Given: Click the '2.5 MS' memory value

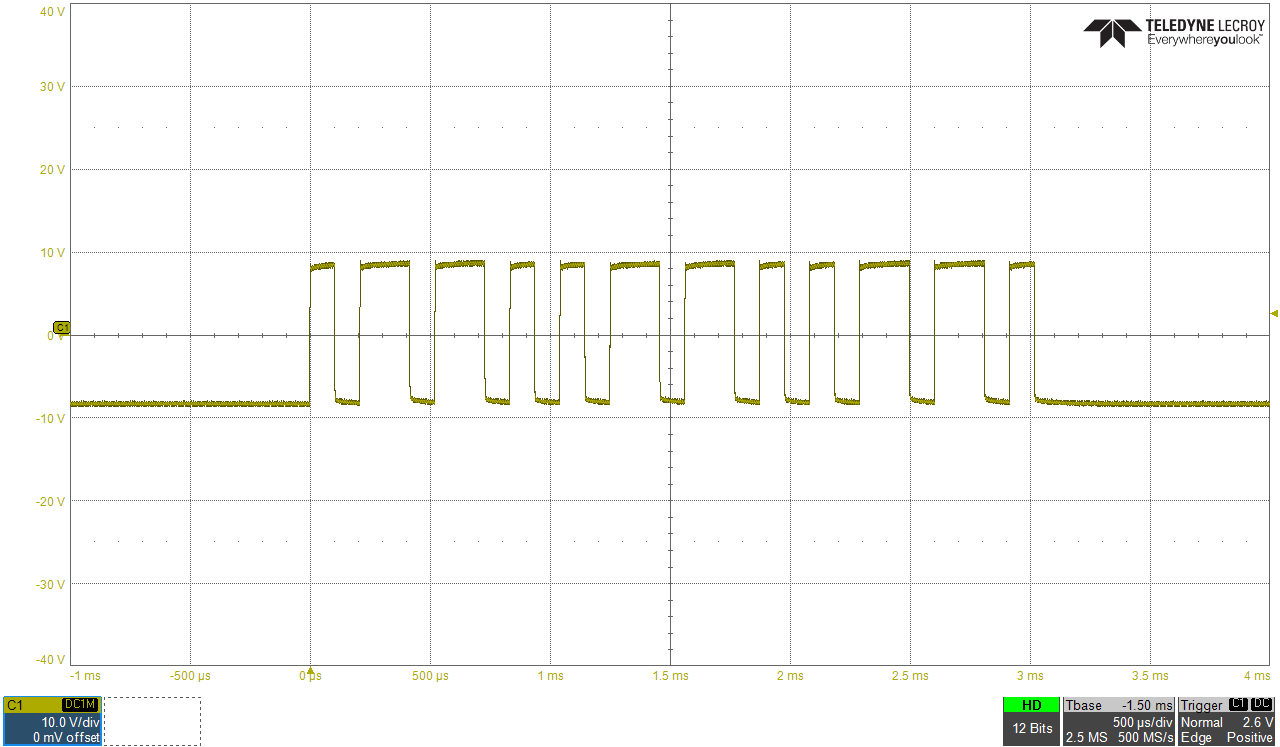Looking at the screenshot, I should [1086, 737].
